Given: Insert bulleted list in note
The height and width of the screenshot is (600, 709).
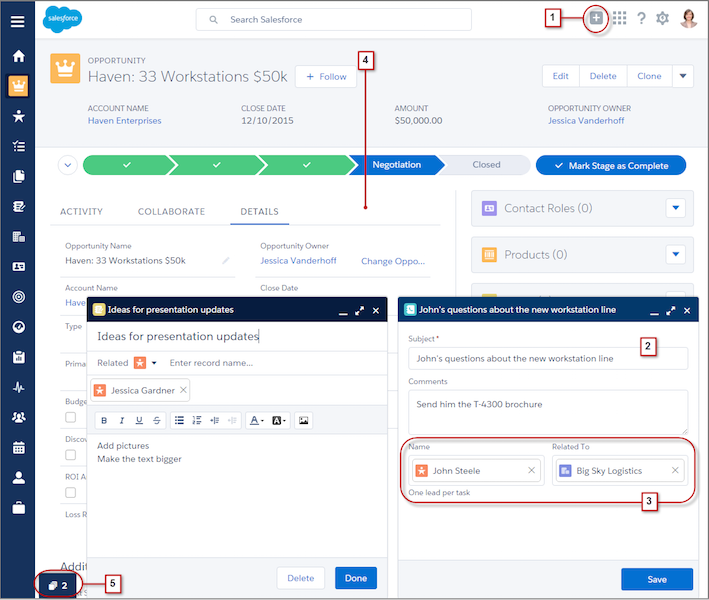Looking at the screenshot, I should (x=179, y=420).
